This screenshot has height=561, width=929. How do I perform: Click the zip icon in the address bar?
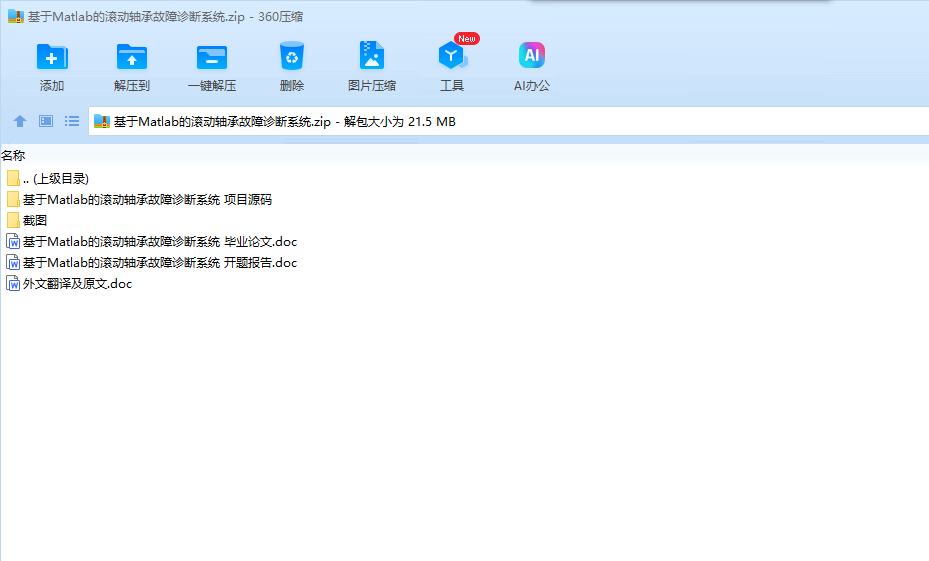[102, 121]
